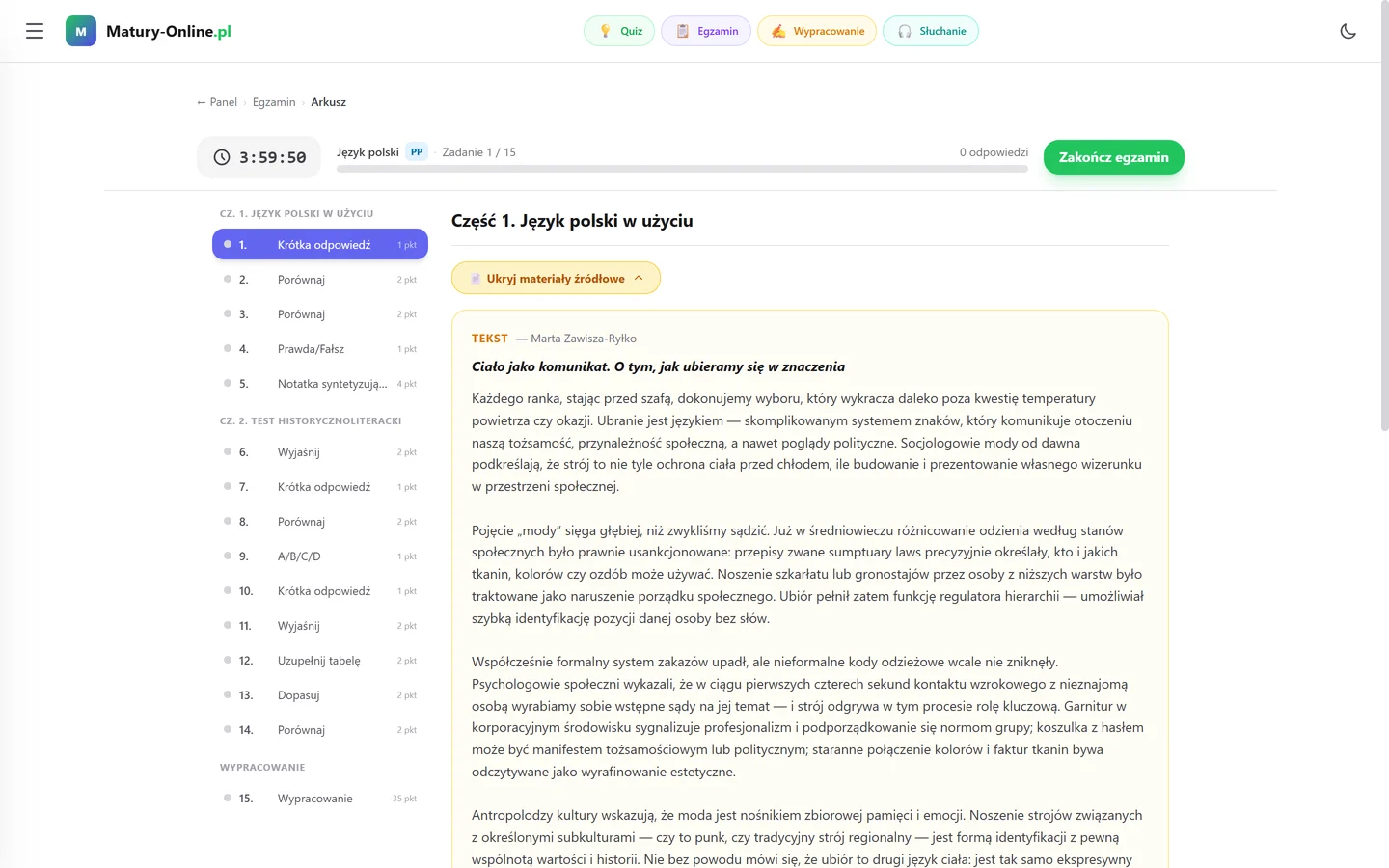Image resolution: width=1389 pixels, height=868 pixels.
Task: Click the 3:59:50 countdown timer
Action: tap(273, 157)
